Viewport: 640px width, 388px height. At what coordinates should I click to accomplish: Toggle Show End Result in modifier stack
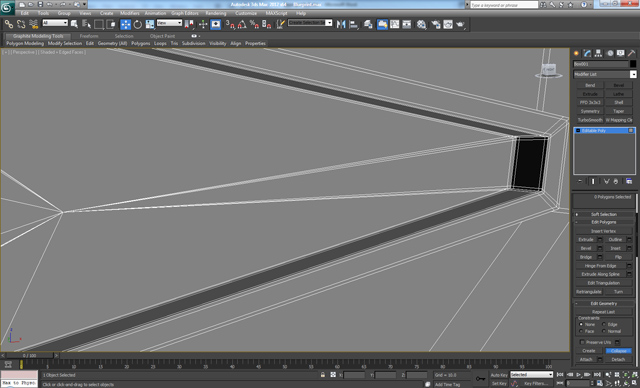[593, 181]
